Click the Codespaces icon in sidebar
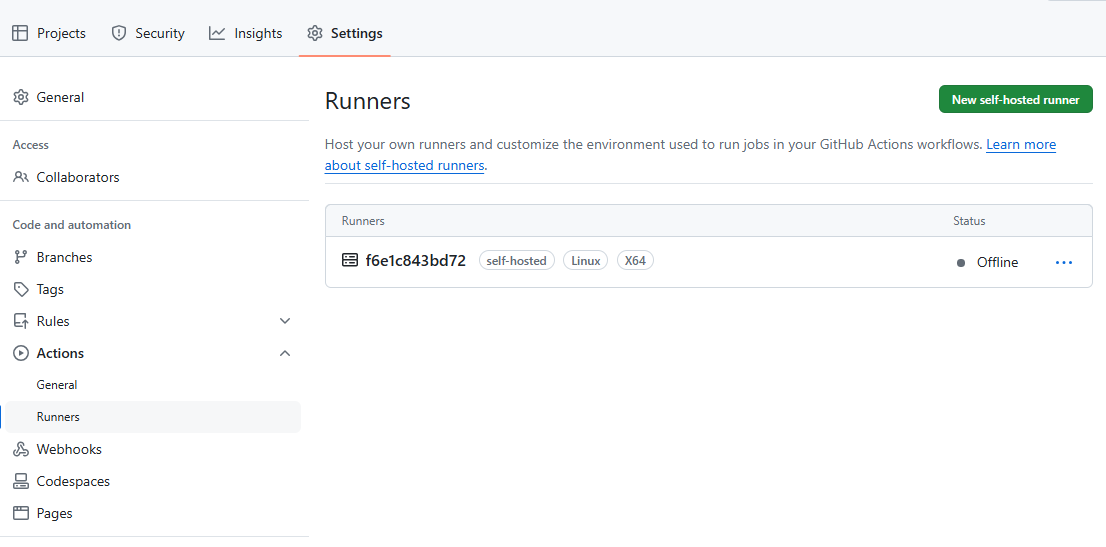Screen dimensions: 1106x547 point(21,481)
